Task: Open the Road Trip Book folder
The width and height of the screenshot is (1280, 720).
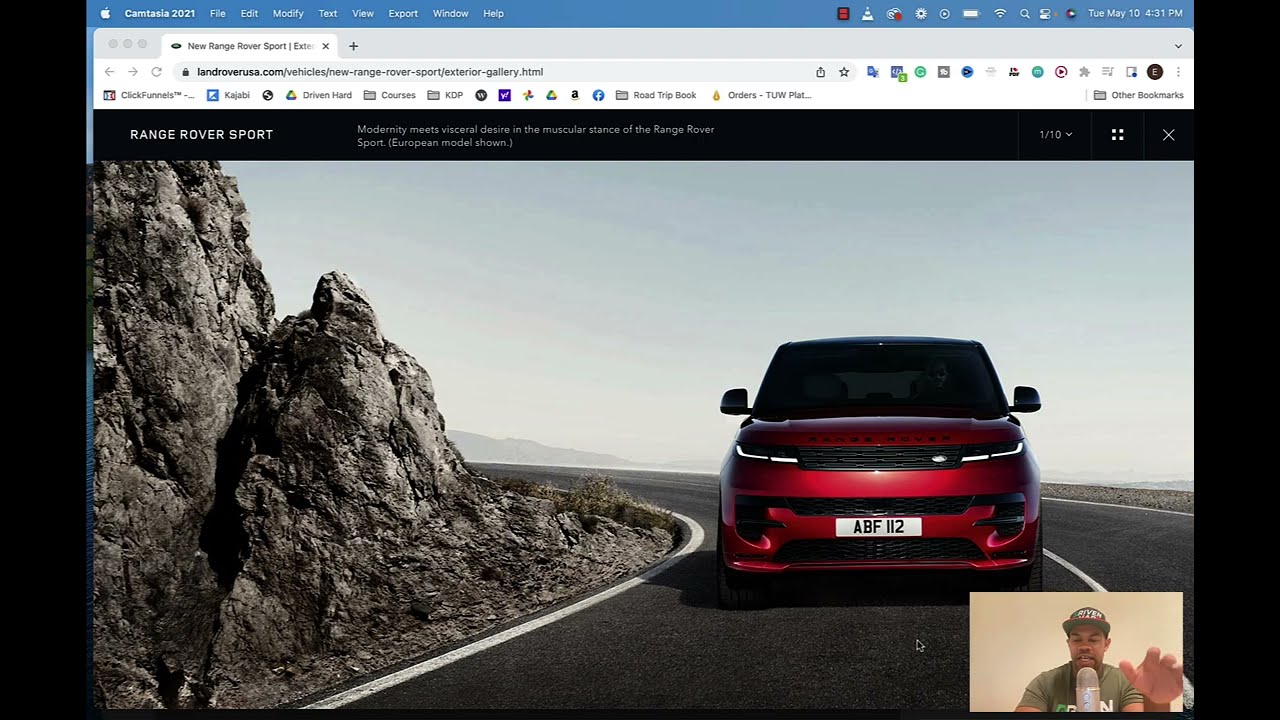Action: coord(656,95)
